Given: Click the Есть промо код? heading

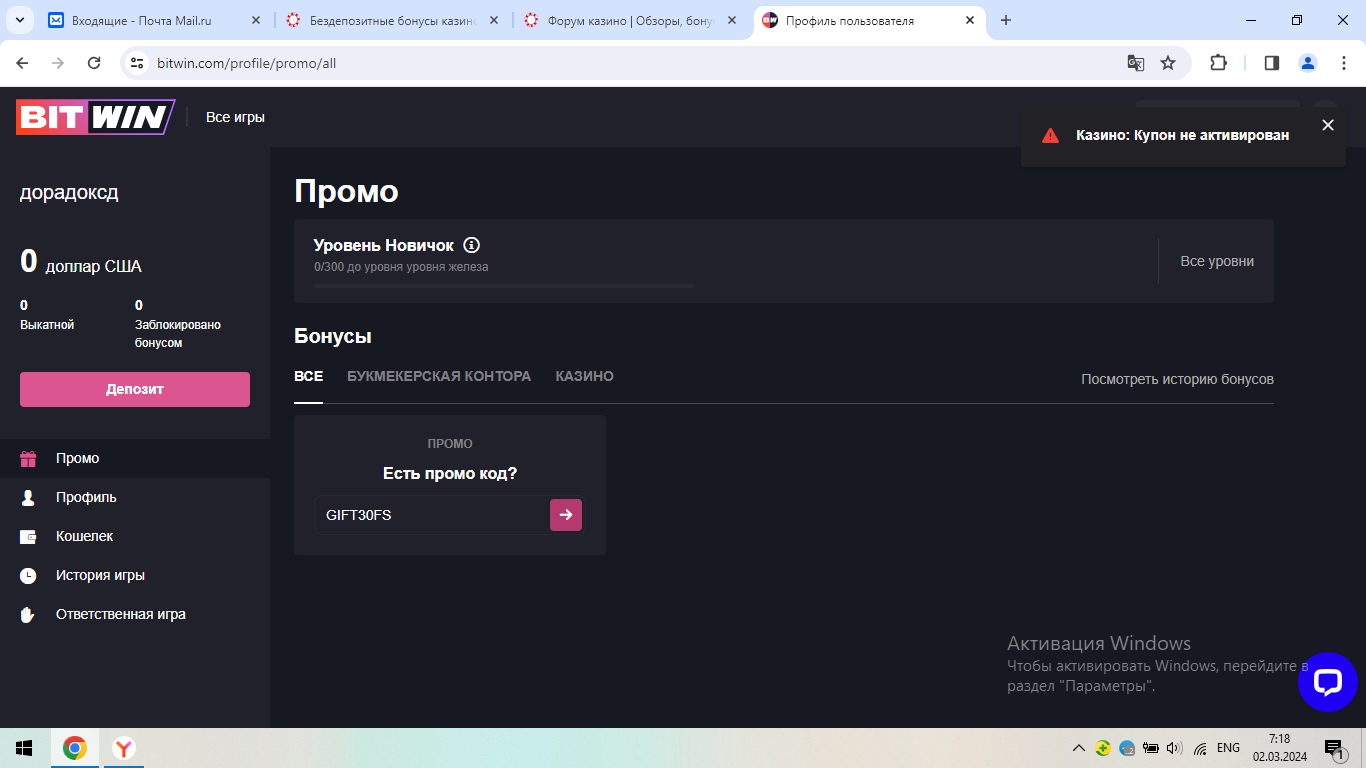Looking at the screenshot, I should [450, 474].
